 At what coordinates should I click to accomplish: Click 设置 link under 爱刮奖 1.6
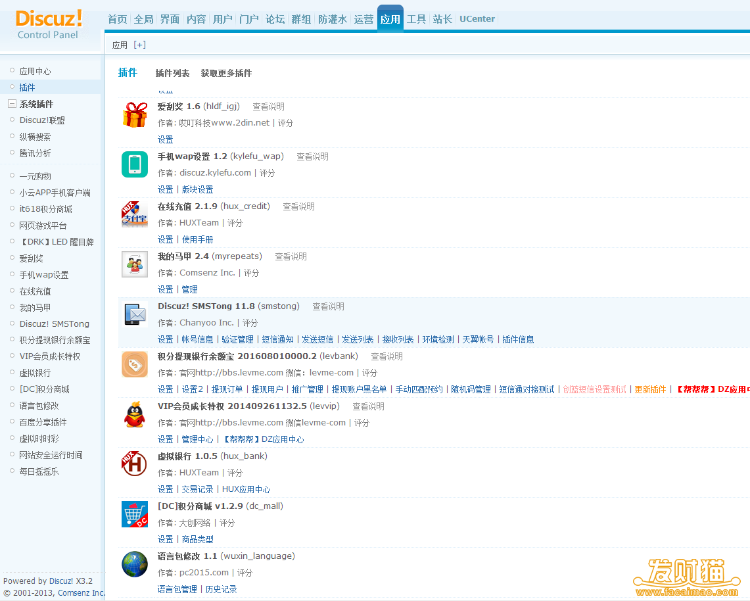point(165,139)
